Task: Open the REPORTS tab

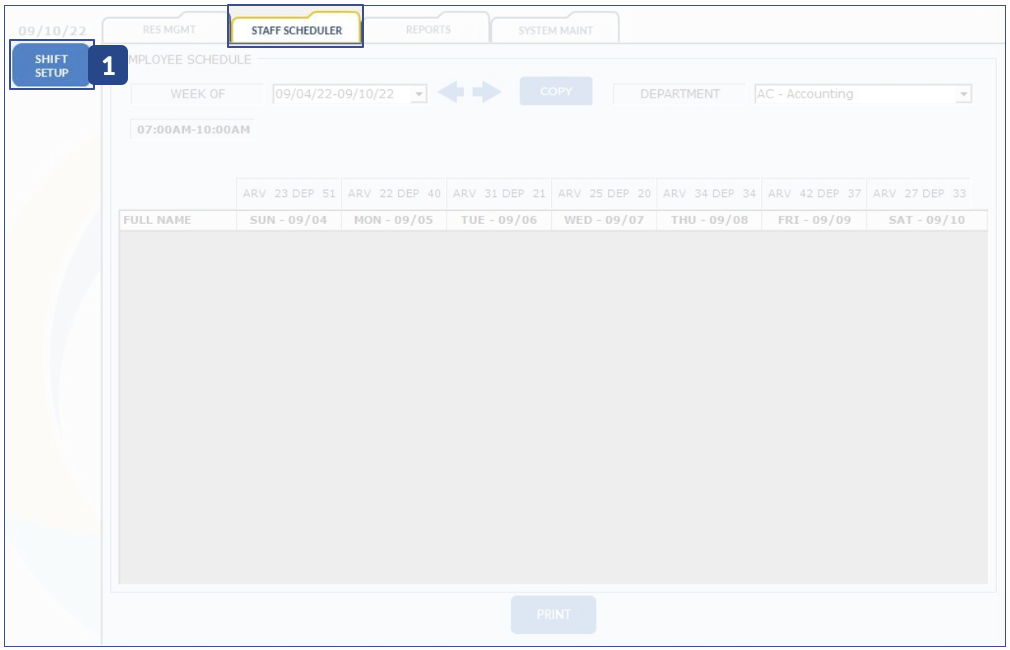Action: tap(427, 30)
